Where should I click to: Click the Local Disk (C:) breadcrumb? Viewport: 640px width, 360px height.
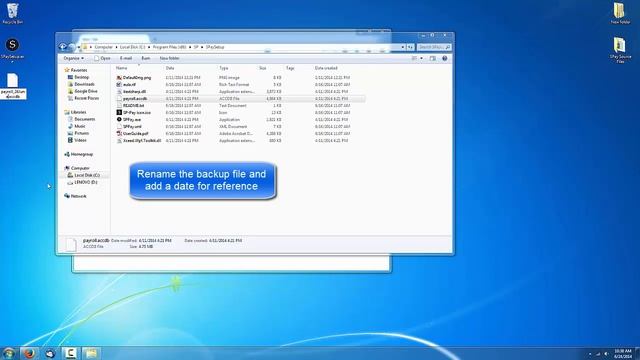click(132, 47)
